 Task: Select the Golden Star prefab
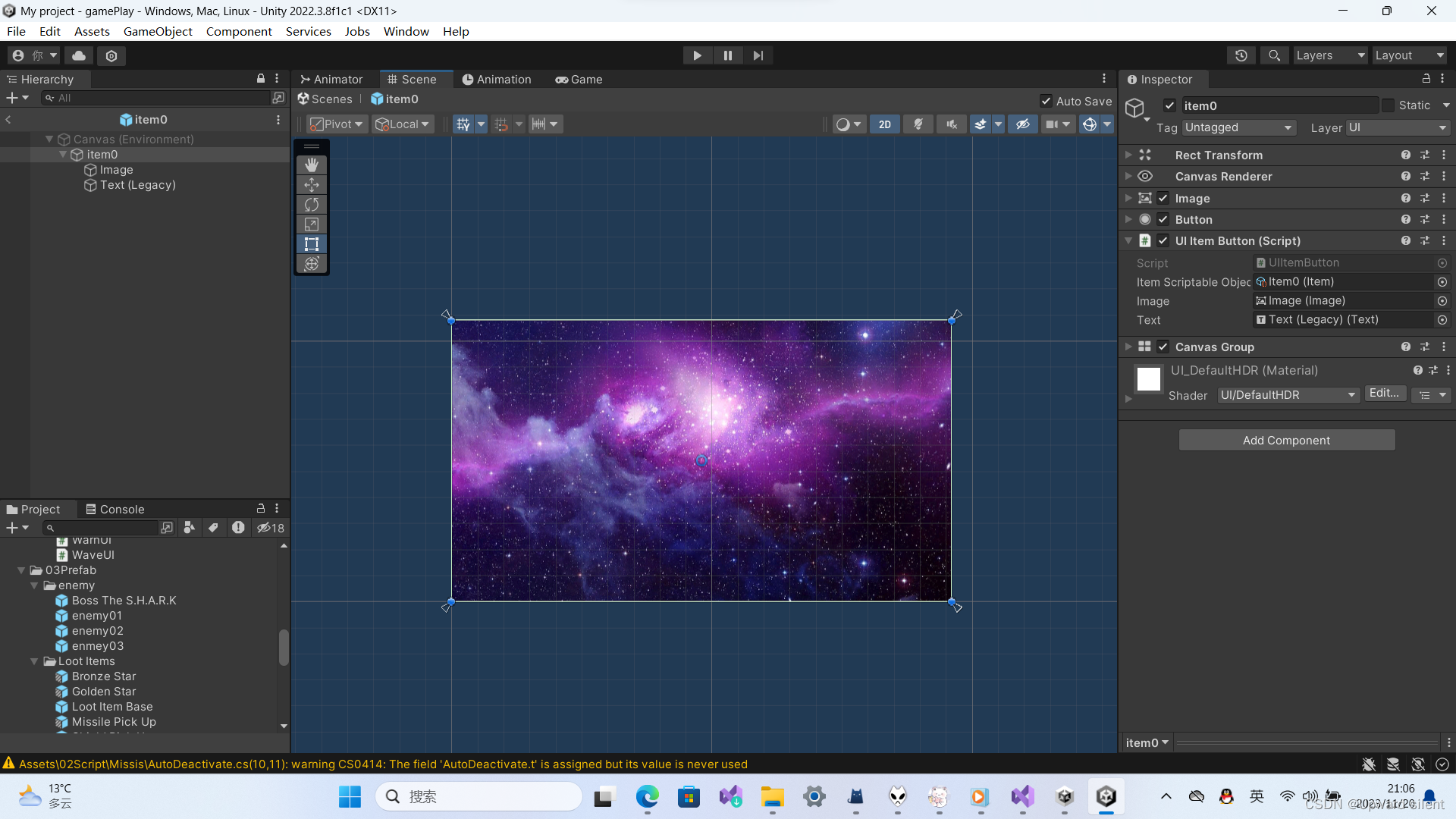pos(104,691)
